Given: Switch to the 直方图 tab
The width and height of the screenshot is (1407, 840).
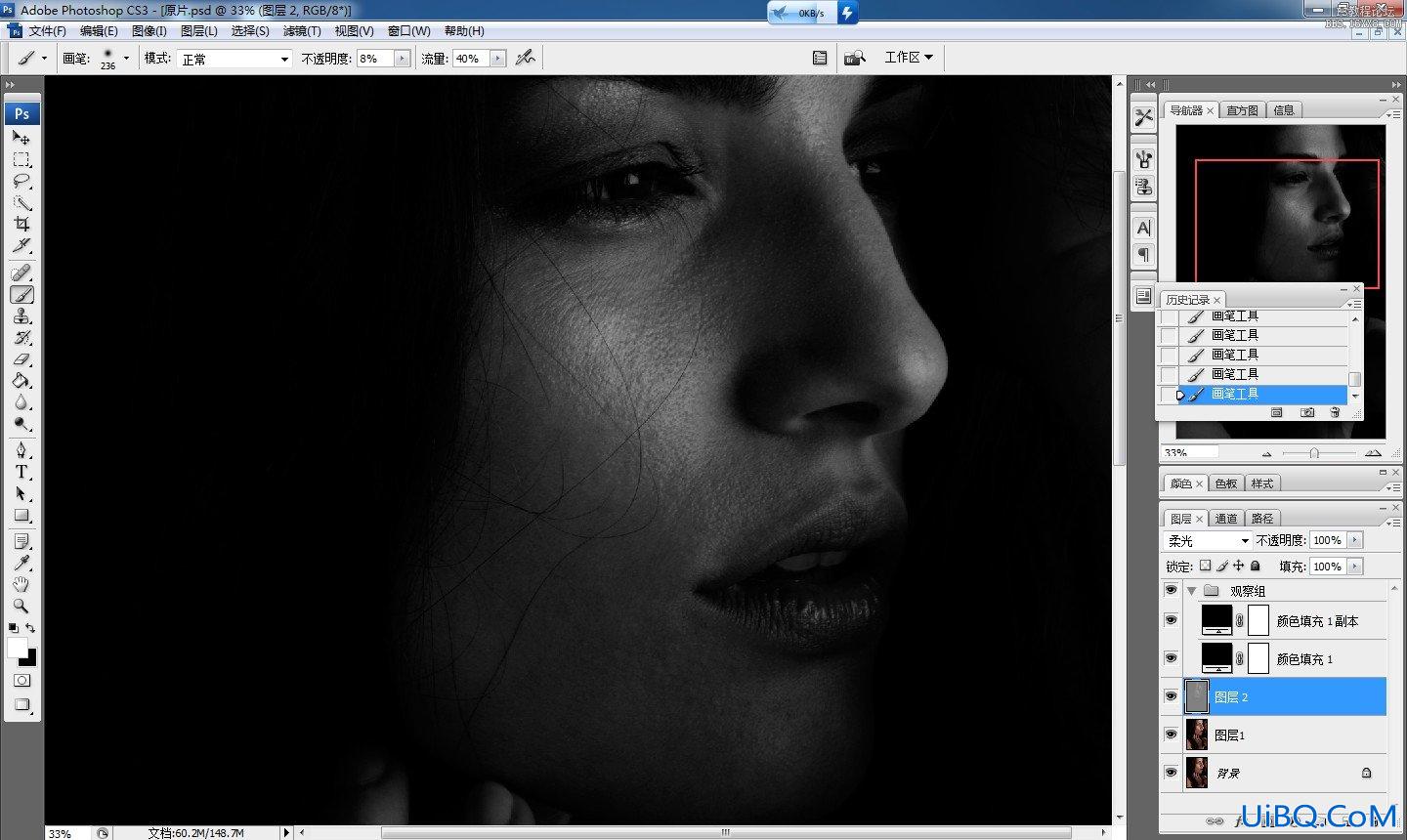Looking at the screenshot, I should (1242, 110).
